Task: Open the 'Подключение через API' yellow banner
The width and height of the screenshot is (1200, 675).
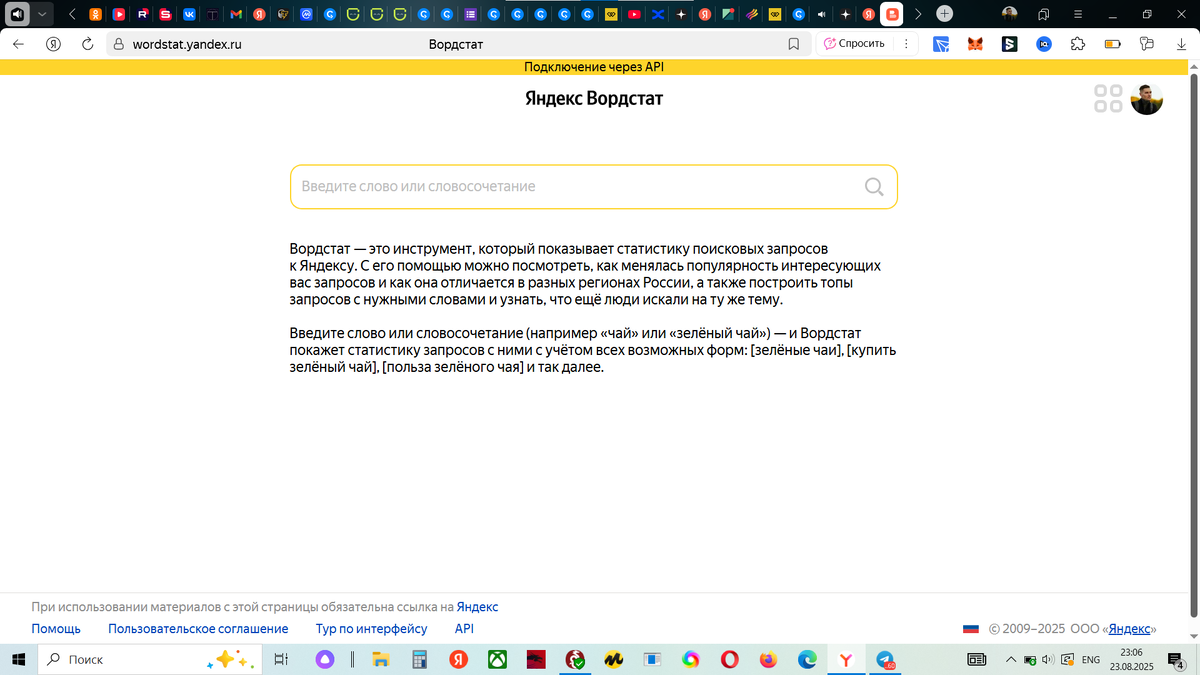Action: [594, 67]
